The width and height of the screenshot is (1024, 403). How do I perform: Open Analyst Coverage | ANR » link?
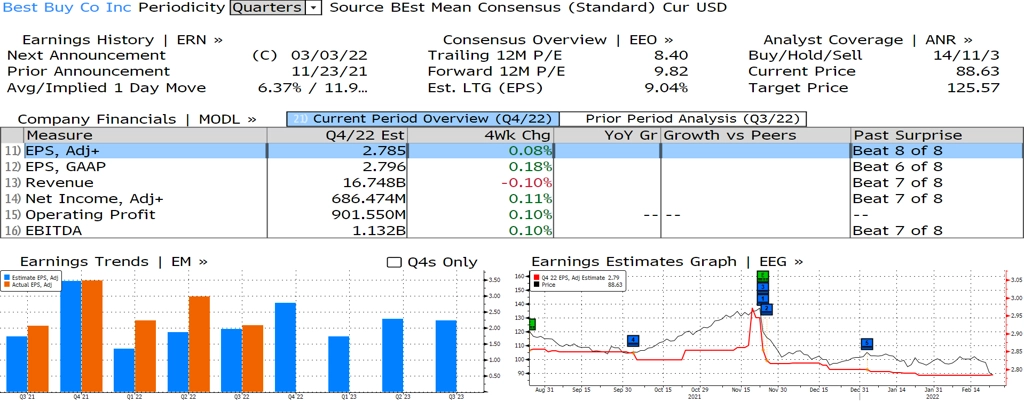point(868,39)
